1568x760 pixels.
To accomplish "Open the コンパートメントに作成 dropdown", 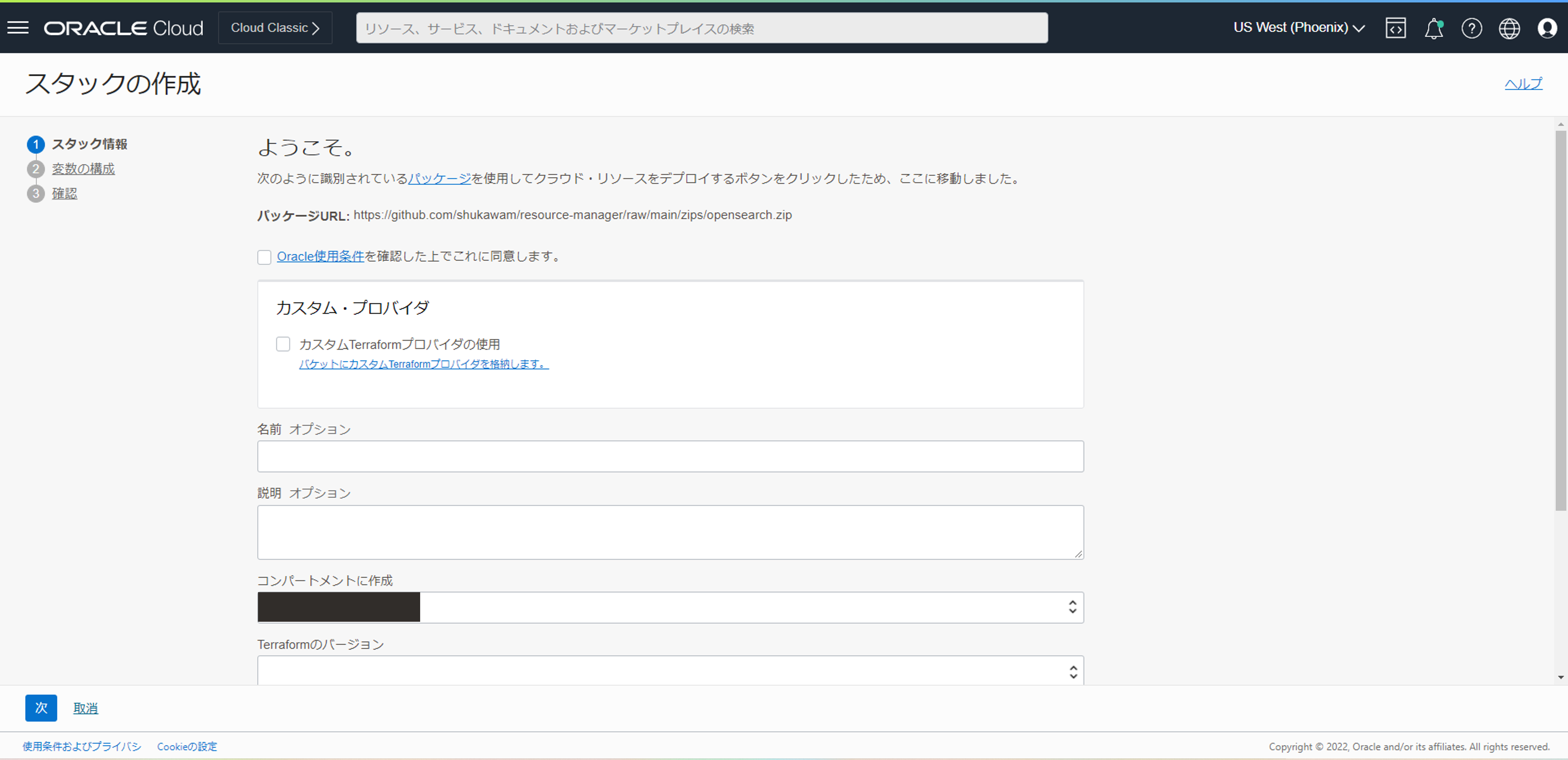I will coord(670,607).
